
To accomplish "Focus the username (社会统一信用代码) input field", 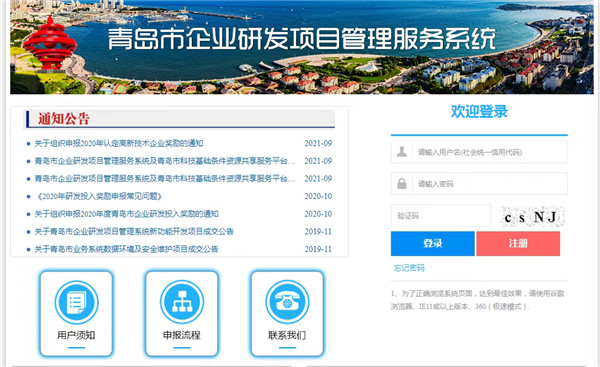I will 479,152.
